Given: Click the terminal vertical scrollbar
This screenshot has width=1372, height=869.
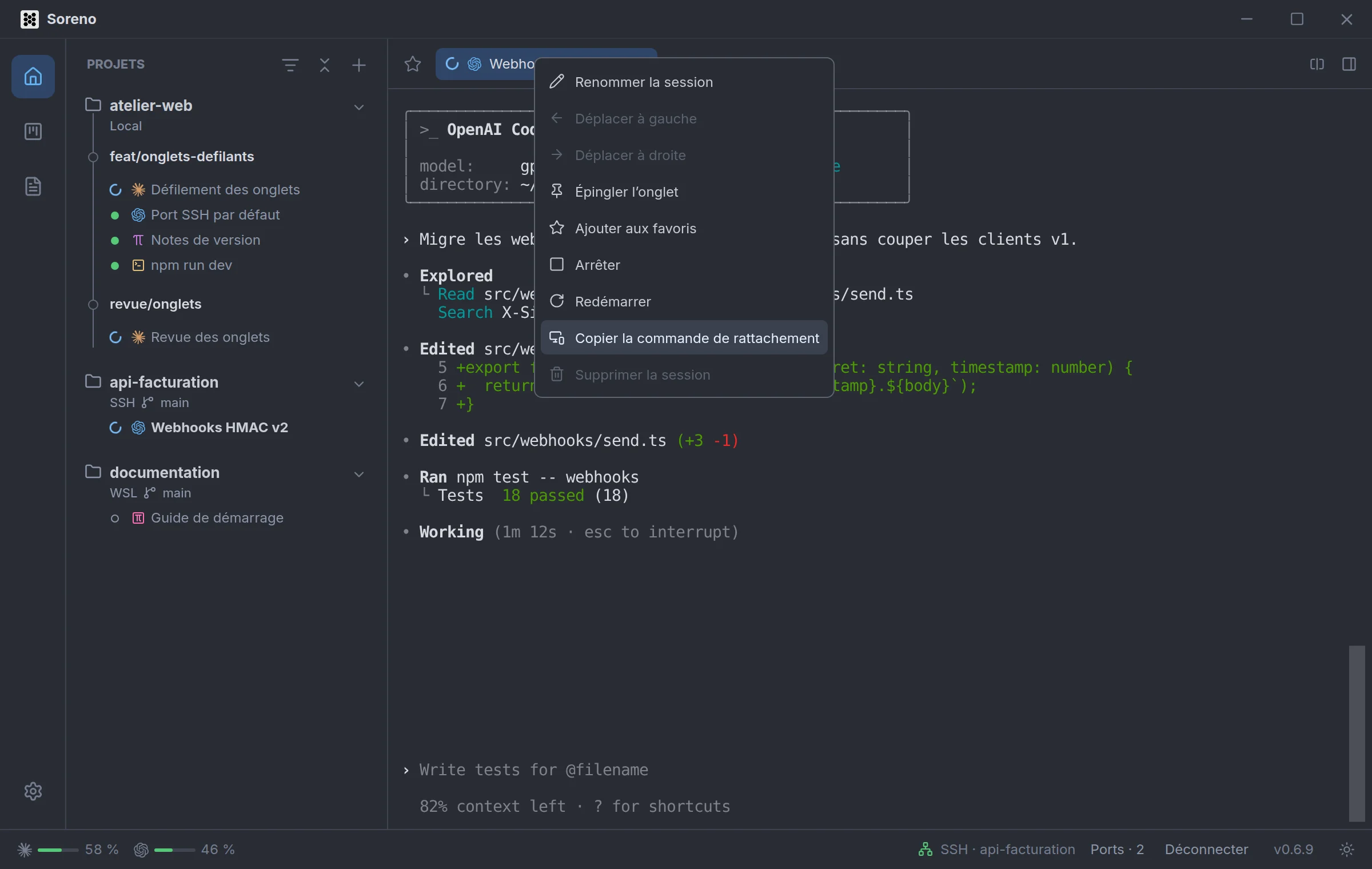Looking at the screenshot, I should (x=1357, y=734).
